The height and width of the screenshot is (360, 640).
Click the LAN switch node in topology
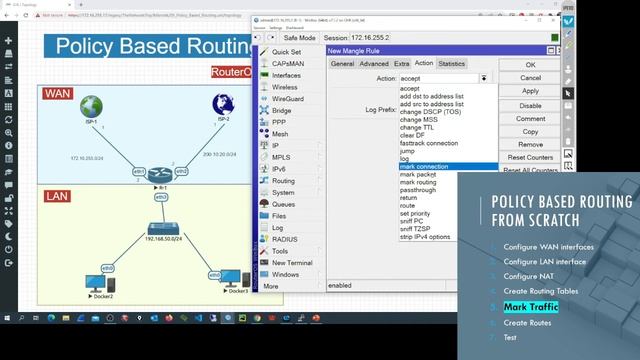tap(163, 229)
